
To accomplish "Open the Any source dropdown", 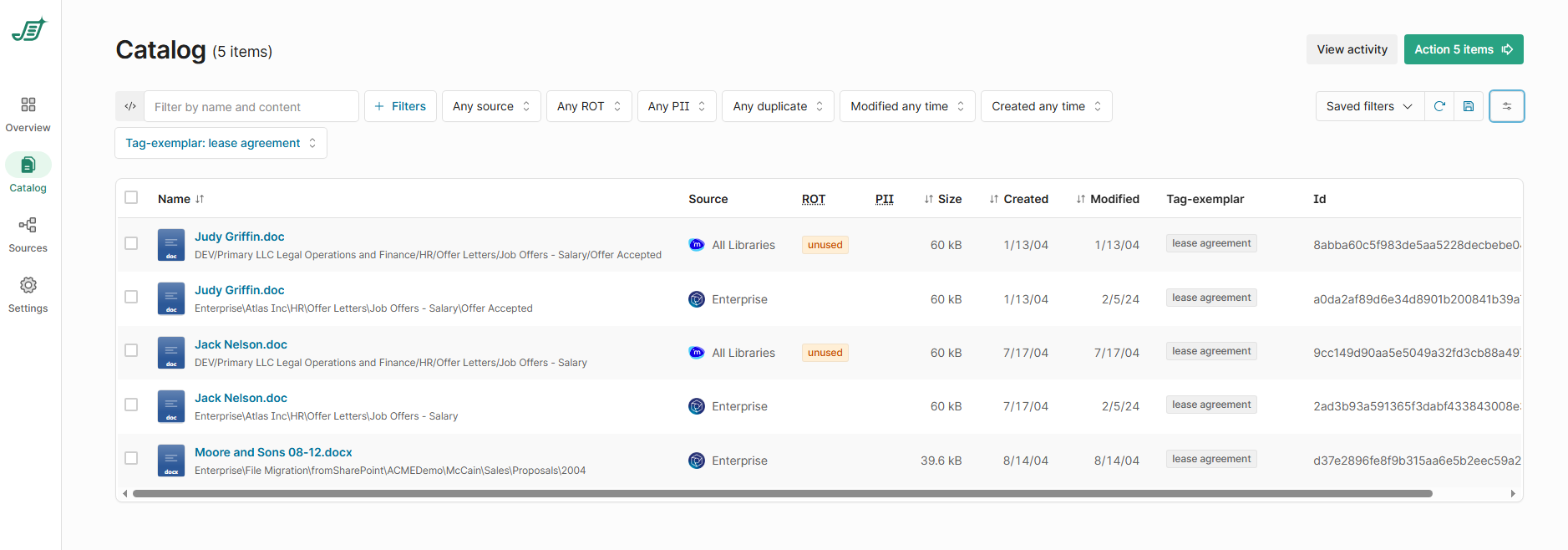I will tap(491, 106).
